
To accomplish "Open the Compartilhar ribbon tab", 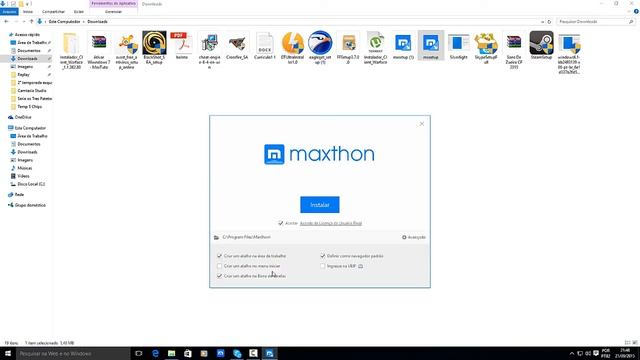I will tap(53, 12).
